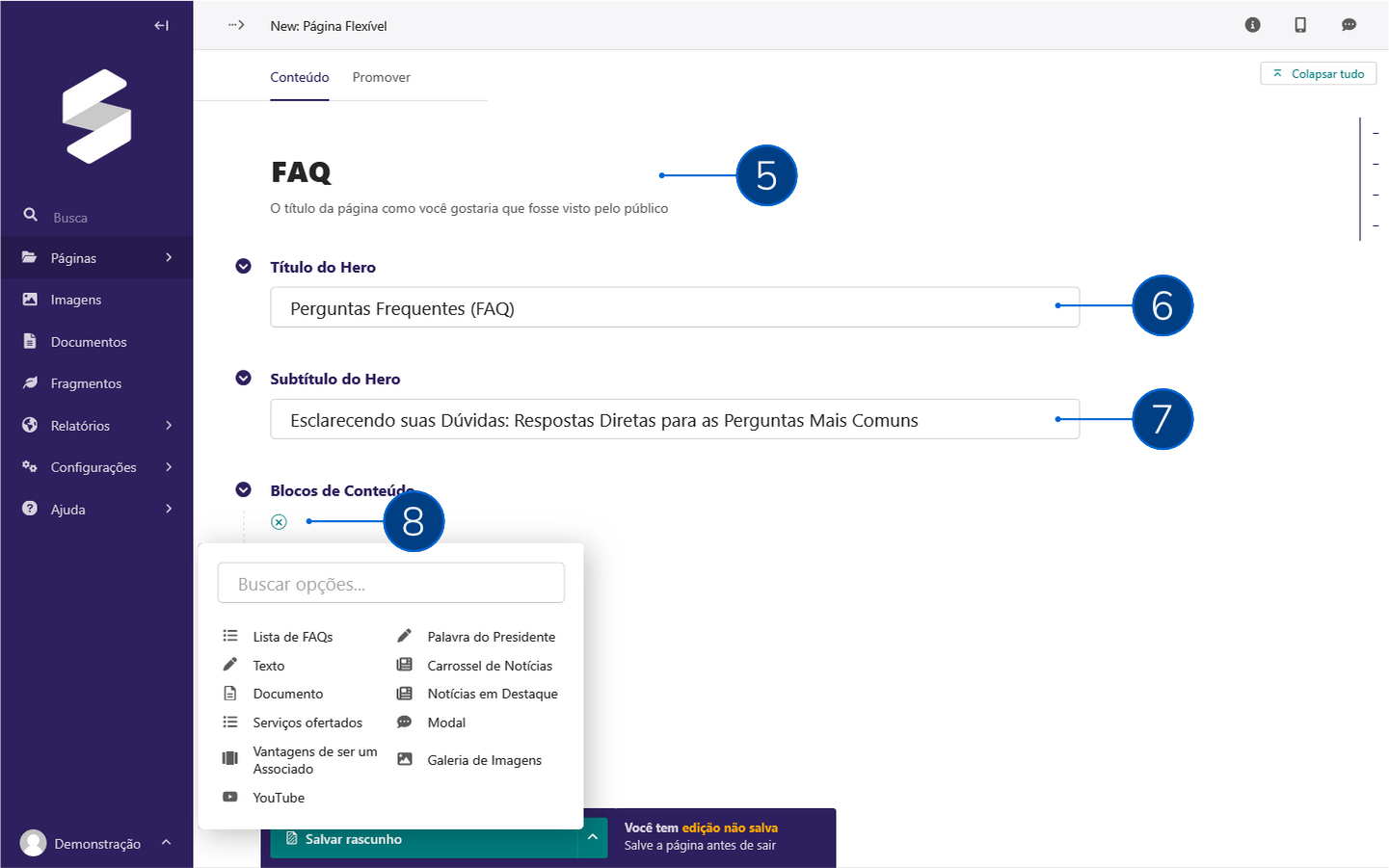
Task: Click the Colapsar tudo button
Action: tap(1318, 74)
